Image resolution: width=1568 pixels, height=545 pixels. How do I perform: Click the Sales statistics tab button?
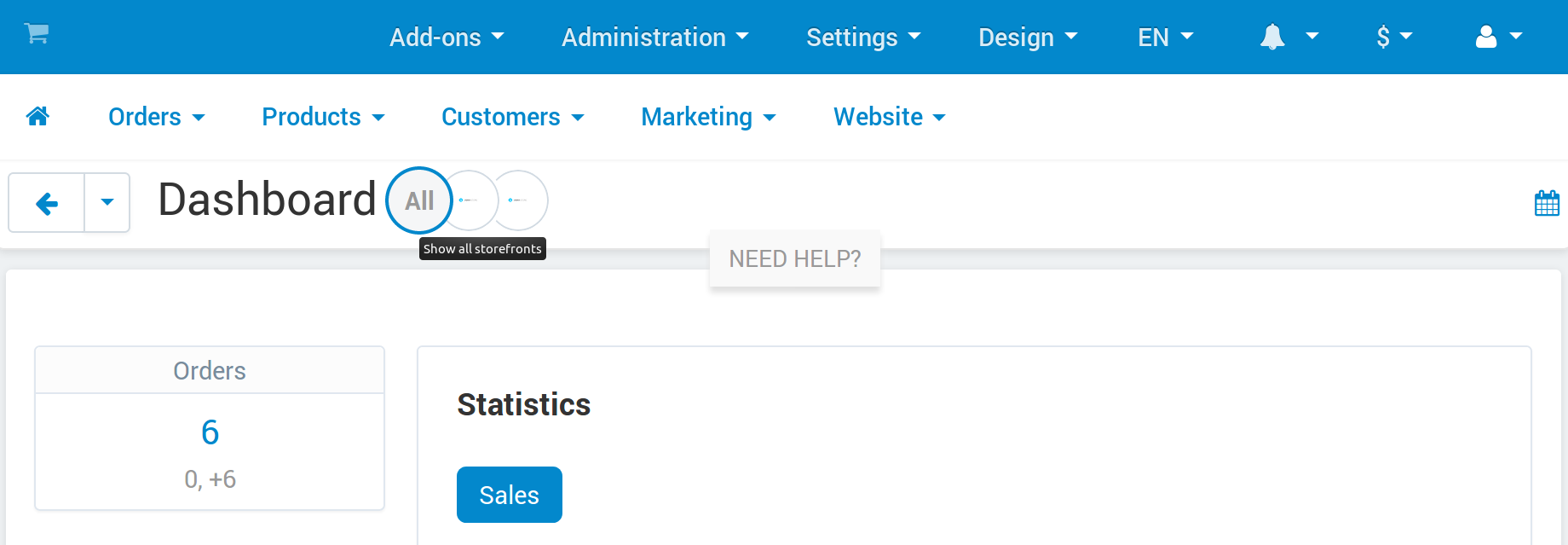(510, 495)
